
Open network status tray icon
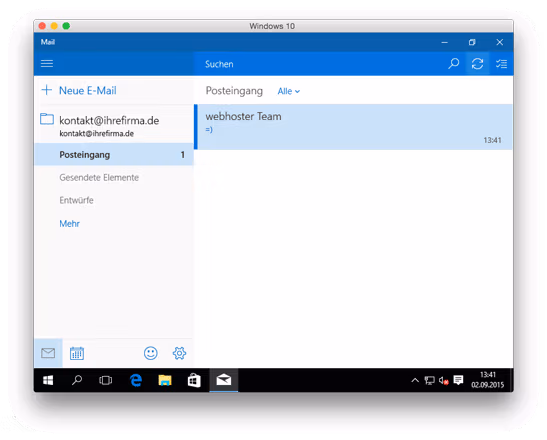[x=429, y=380]
